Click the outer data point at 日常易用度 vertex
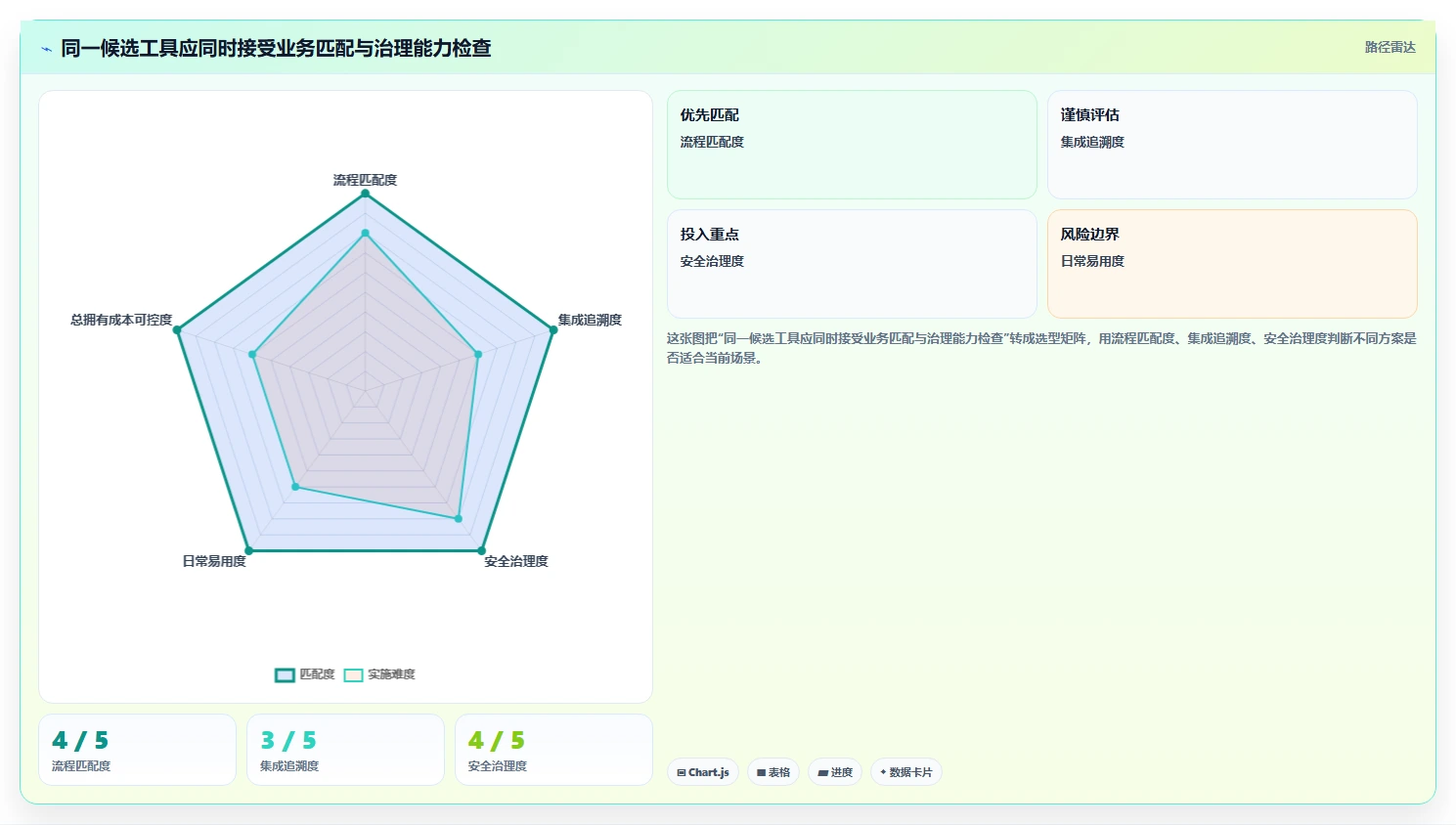Image resolution: width=1456 pixels, height=825 pixels. point(248,550)
